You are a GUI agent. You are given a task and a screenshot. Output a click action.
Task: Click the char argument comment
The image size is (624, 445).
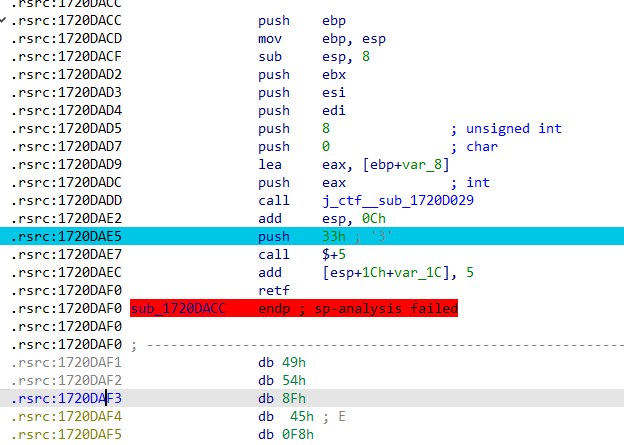(481, 147)
